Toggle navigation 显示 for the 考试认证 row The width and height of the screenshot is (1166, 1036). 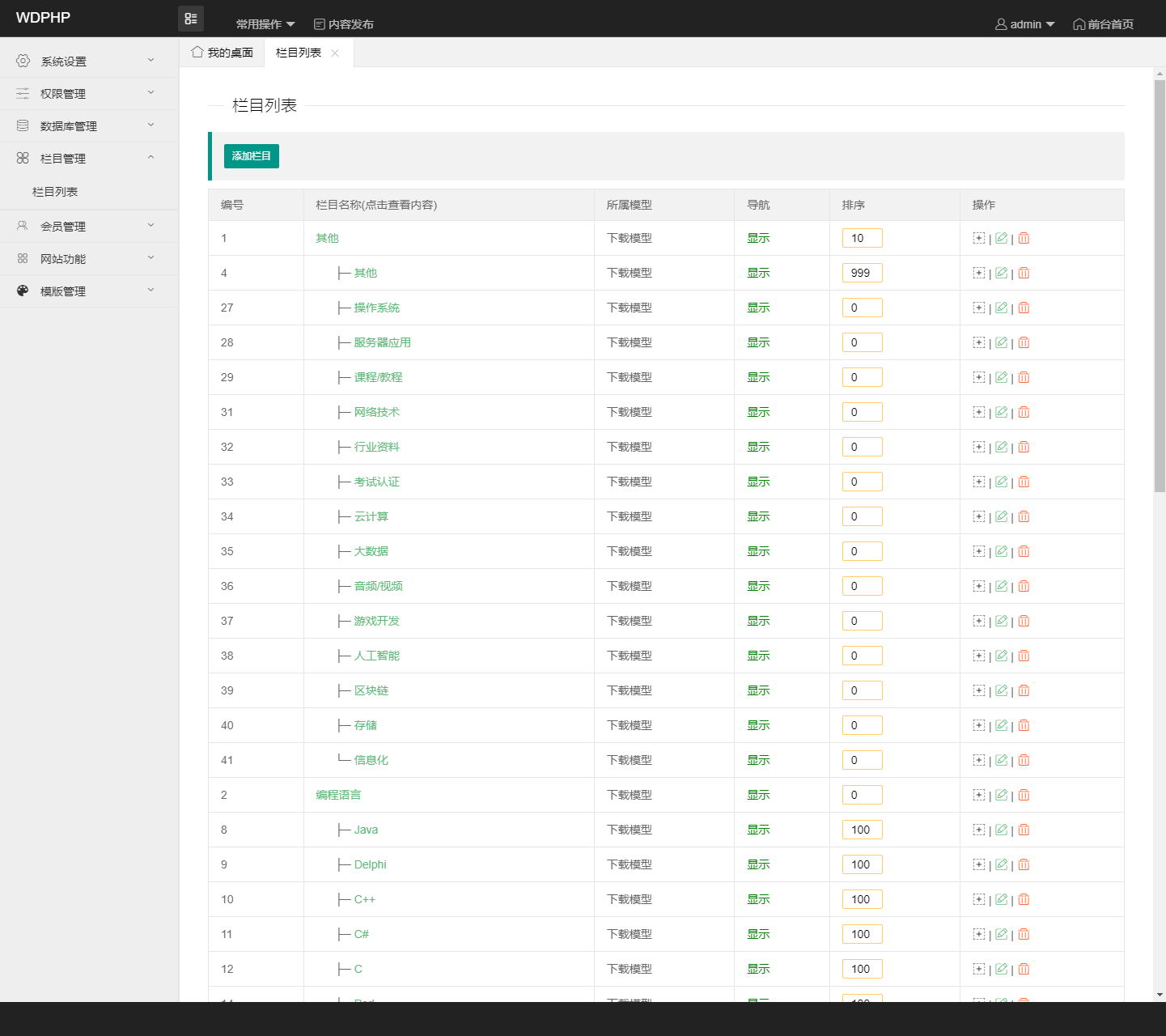pyautogui.click(x=758, y=482)
